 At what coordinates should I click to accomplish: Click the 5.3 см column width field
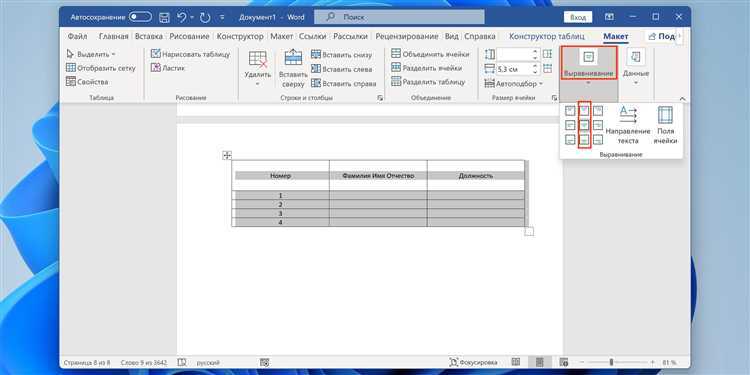[x=515, y=69]
